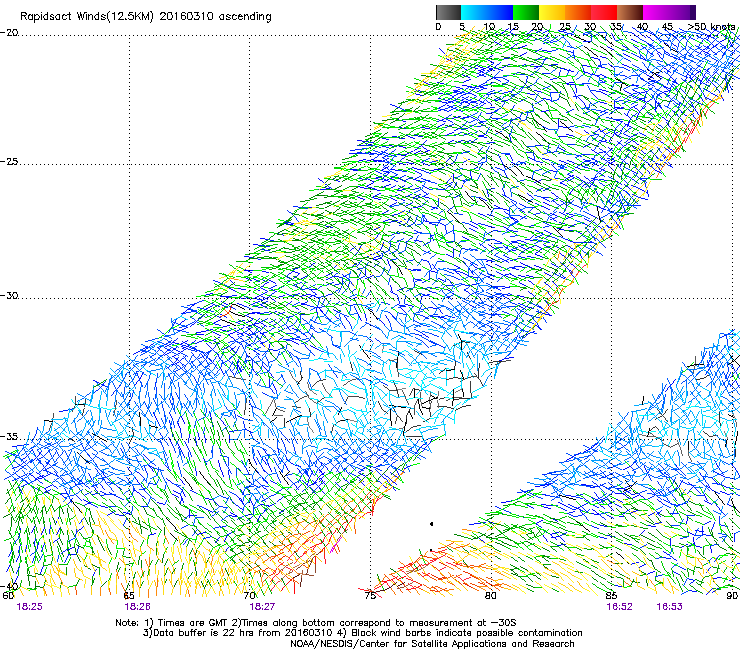Click the latitude label '-20'
Screen dimensions: 740x650
(9, 33)
